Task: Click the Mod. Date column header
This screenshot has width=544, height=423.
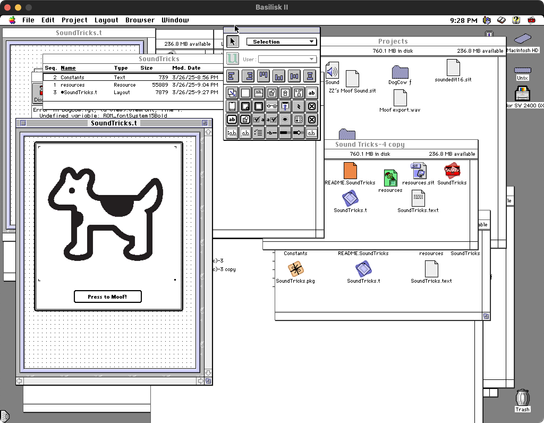Action: (186, 68)
